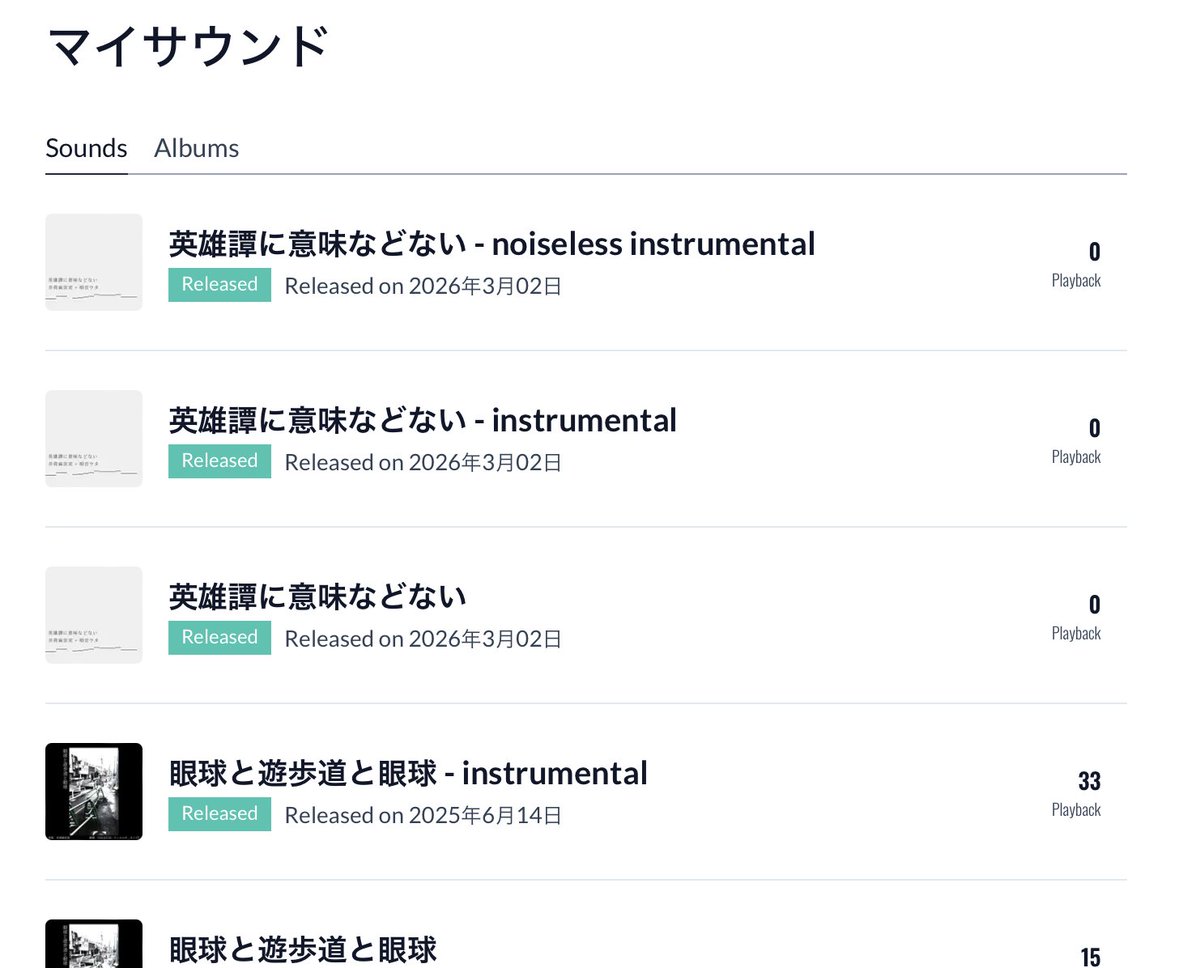Click the マイサウンド page heading
Image resolution: width=1200 pixels, height=968 pixels.
[x=189, y=48]
